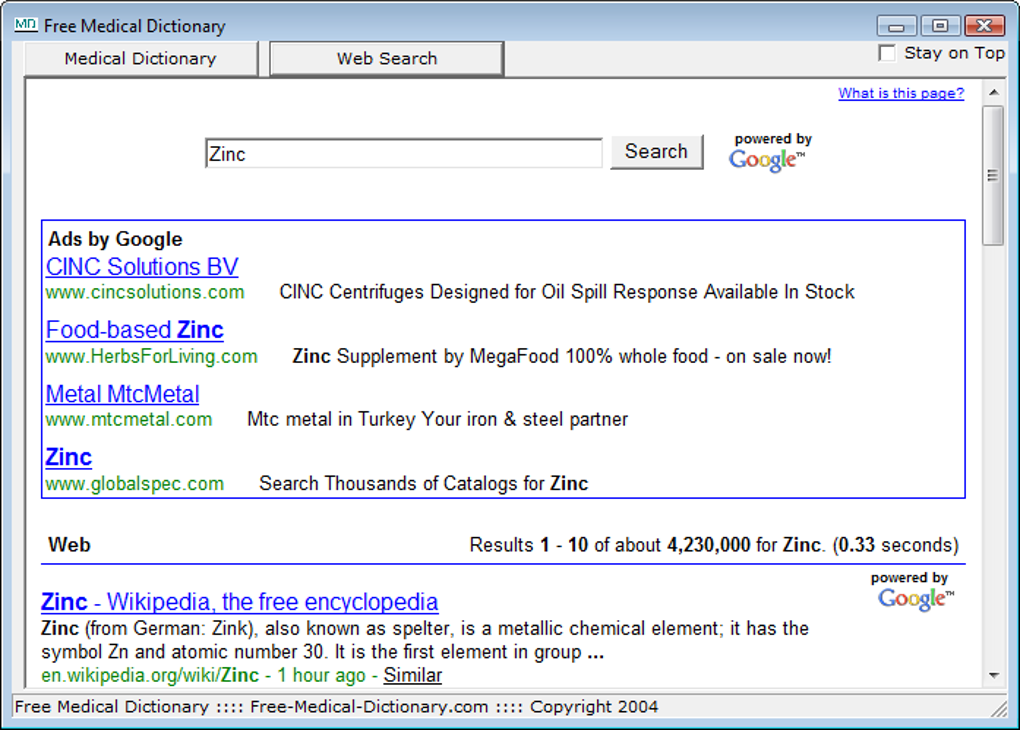Click the Zinc search input field
Viewport: 1020px width, 730px height.
tap(404, 154)
